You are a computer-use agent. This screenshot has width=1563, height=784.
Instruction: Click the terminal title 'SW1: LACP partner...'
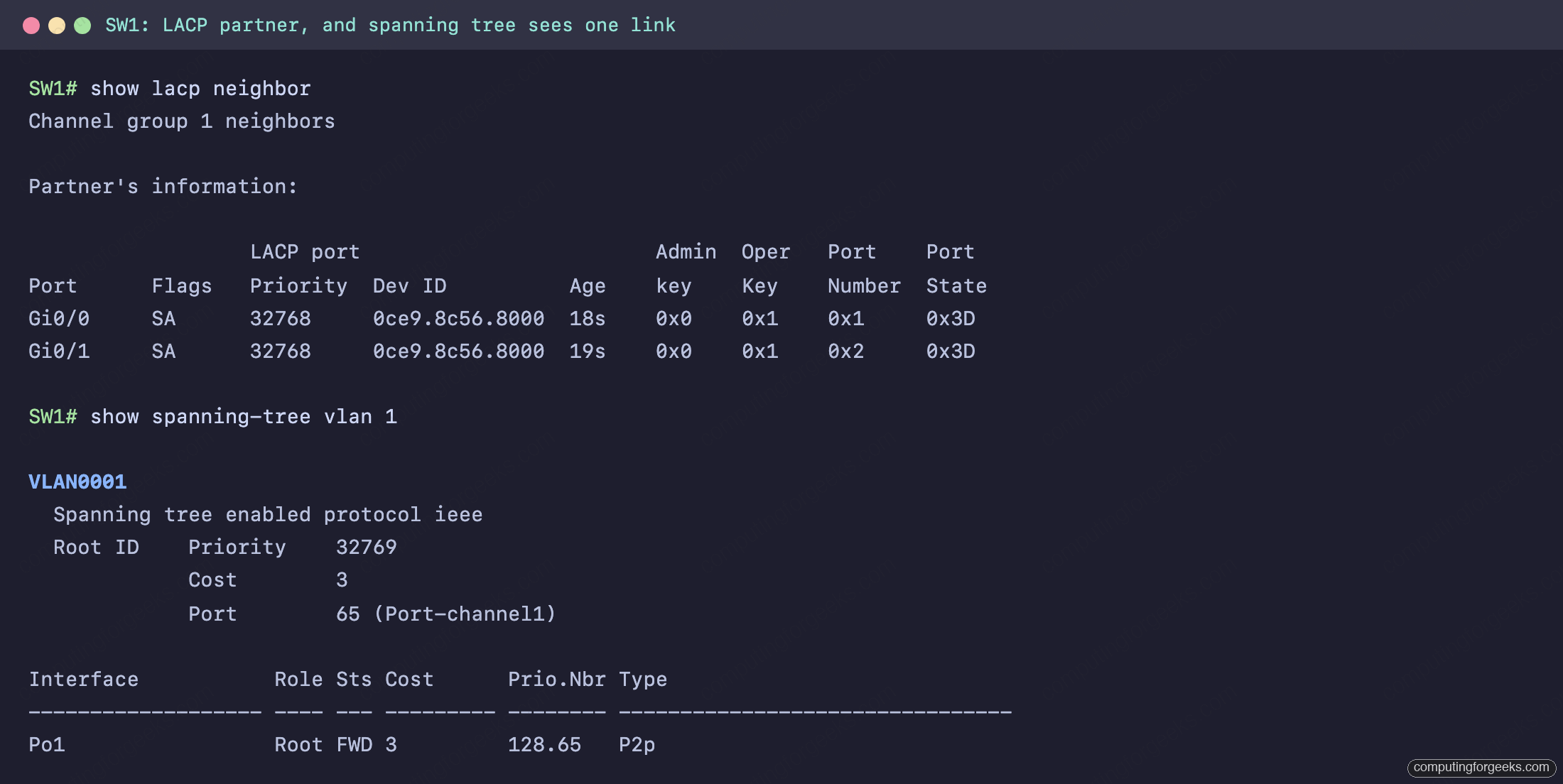point(390,26)
